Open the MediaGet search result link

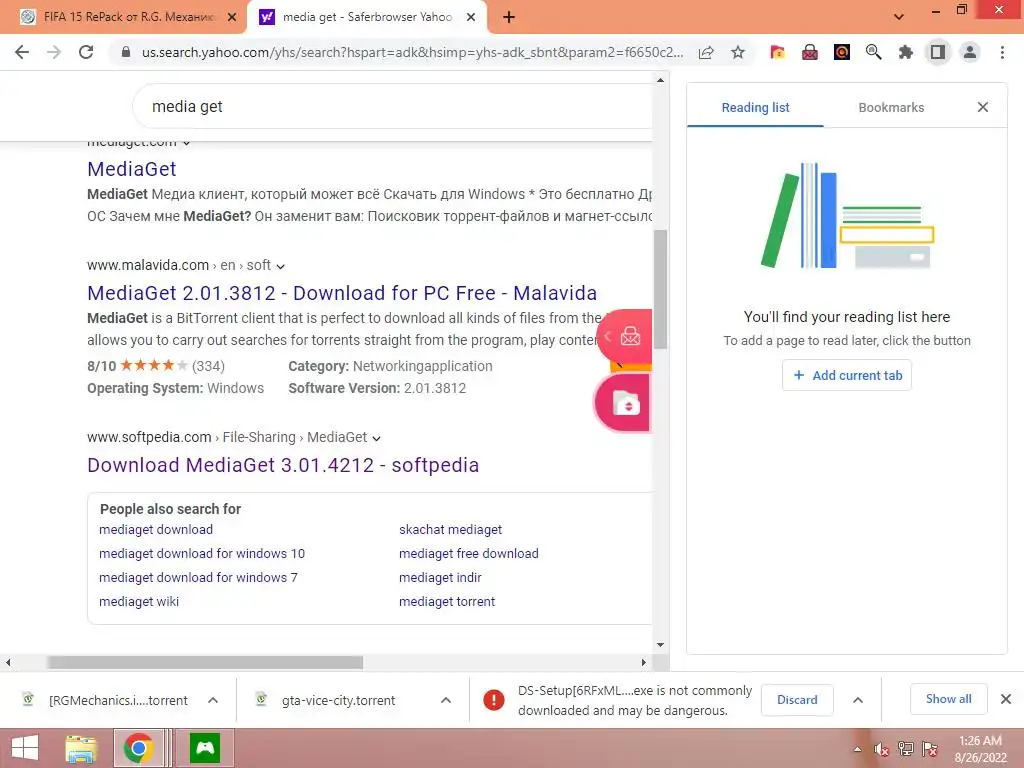(x=132, y=169)
